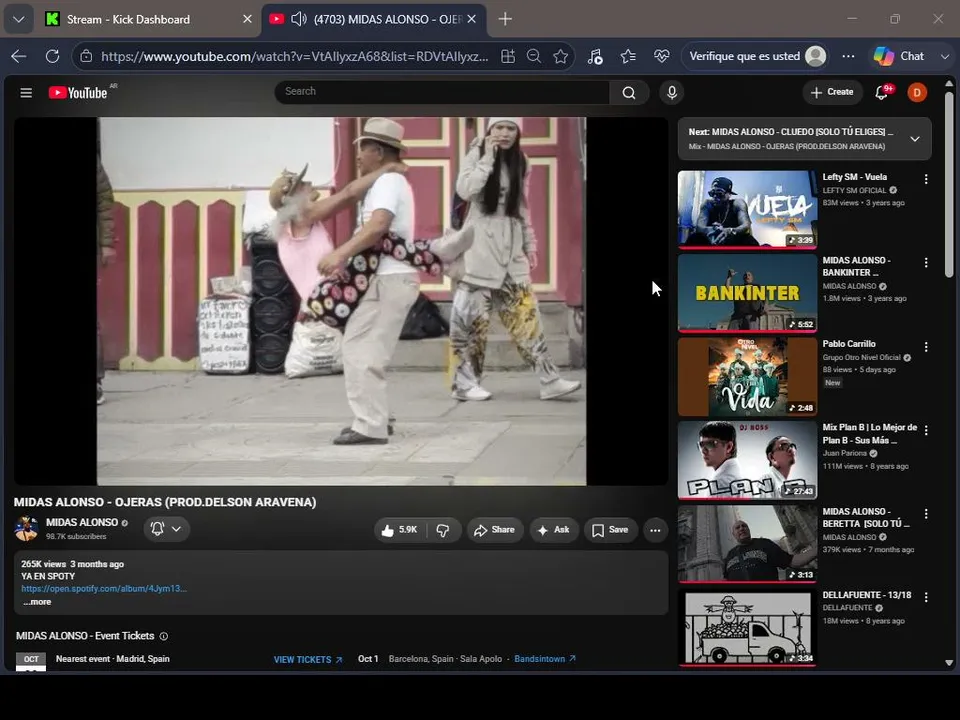Open the YouTube hamburger guide menu
This screenshot has width=960, height=720.
click(x=26, y=93)
